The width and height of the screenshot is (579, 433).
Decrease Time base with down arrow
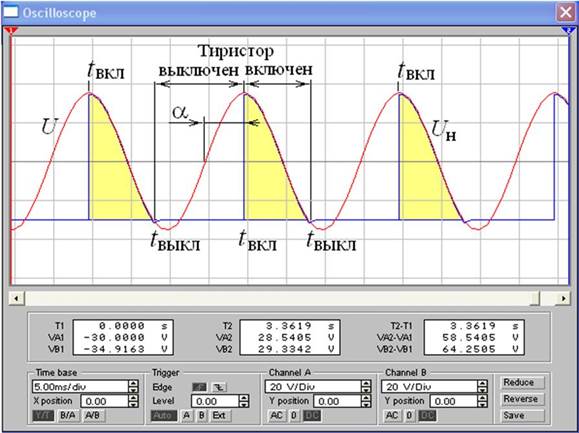coord(133,390)
